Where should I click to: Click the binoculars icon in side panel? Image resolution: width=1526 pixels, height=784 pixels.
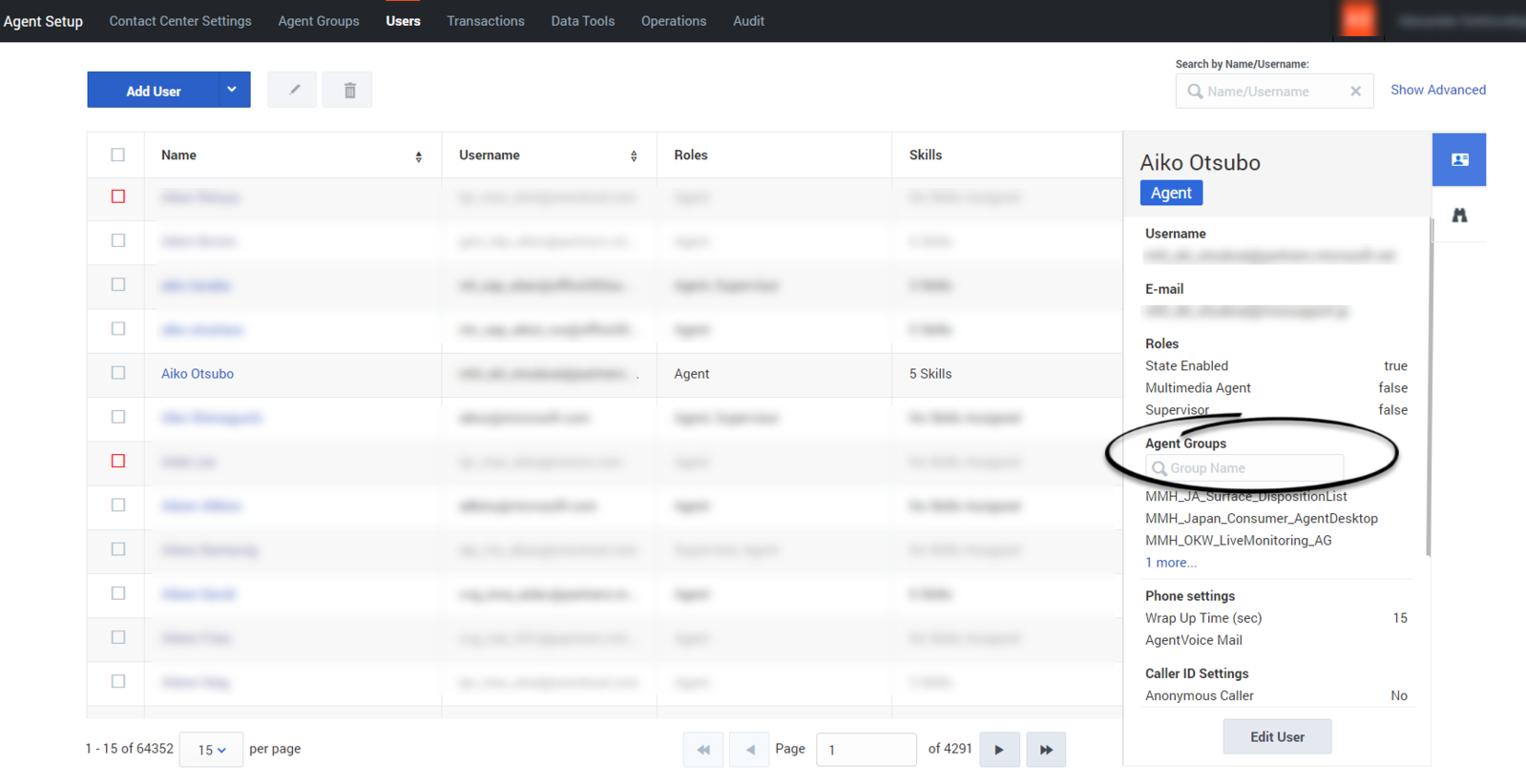(x=1459, y=216)
